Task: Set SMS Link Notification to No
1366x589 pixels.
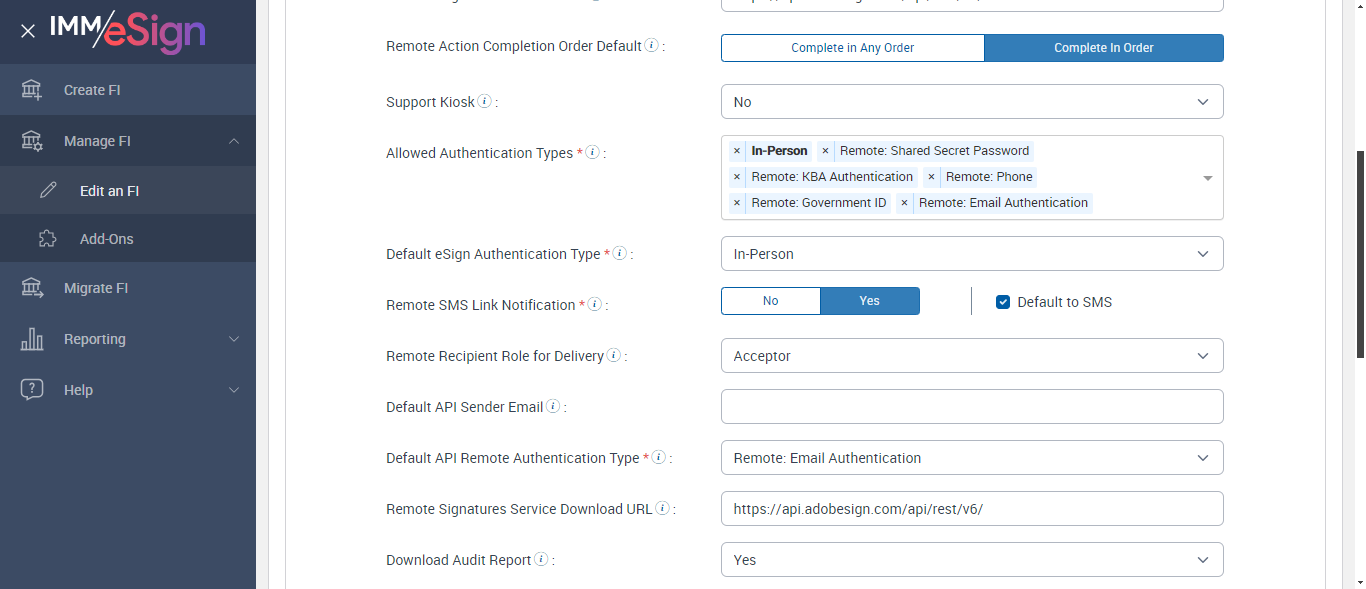Action: 770,301
